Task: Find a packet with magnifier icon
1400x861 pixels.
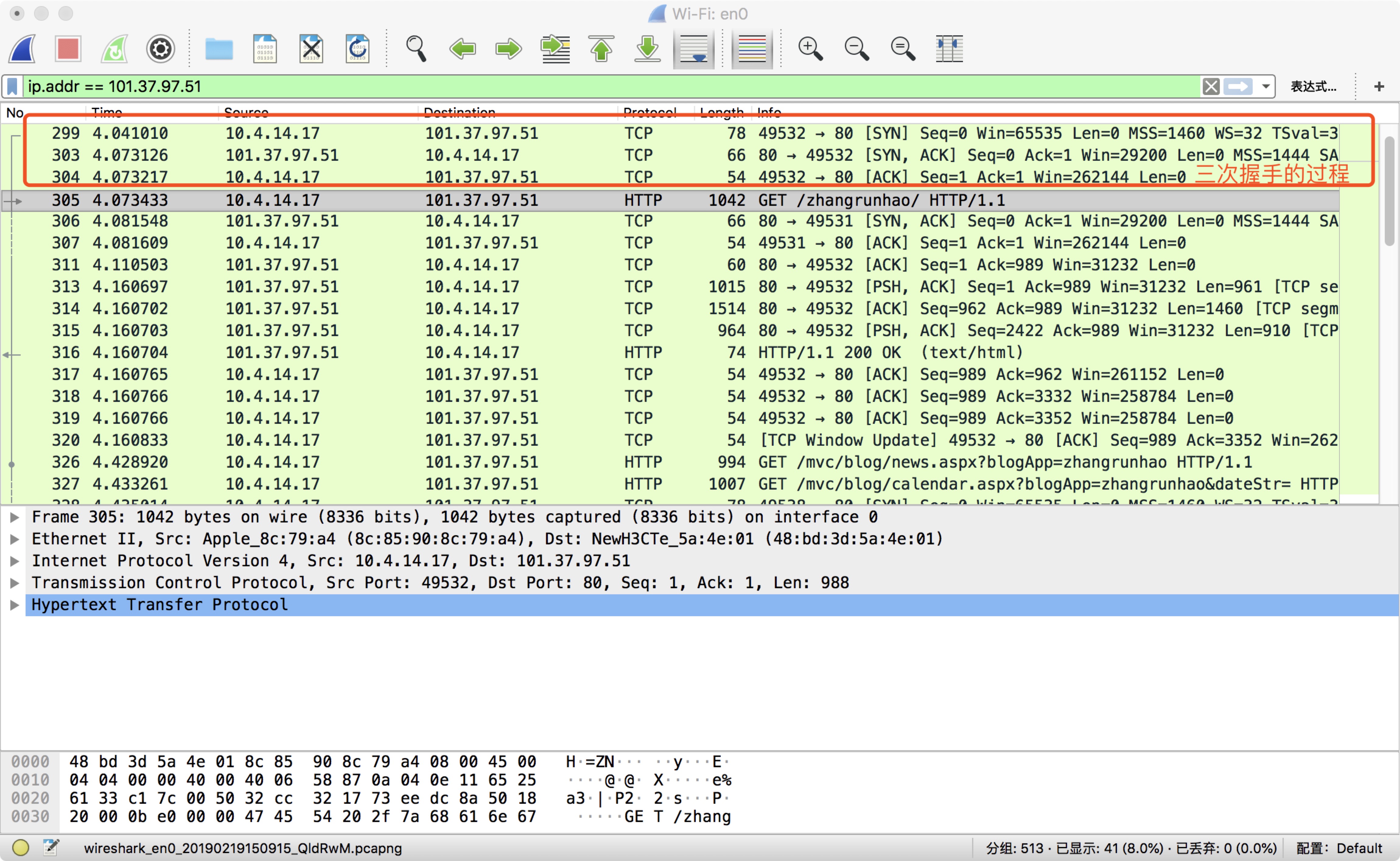Action: point(416,48)
